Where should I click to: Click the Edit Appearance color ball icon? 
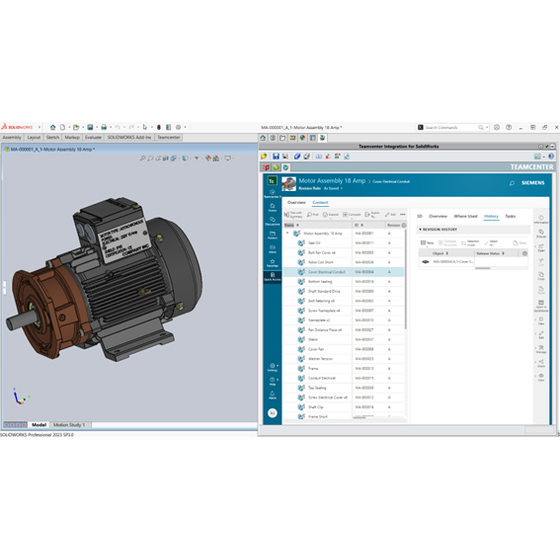click(208, 158)
